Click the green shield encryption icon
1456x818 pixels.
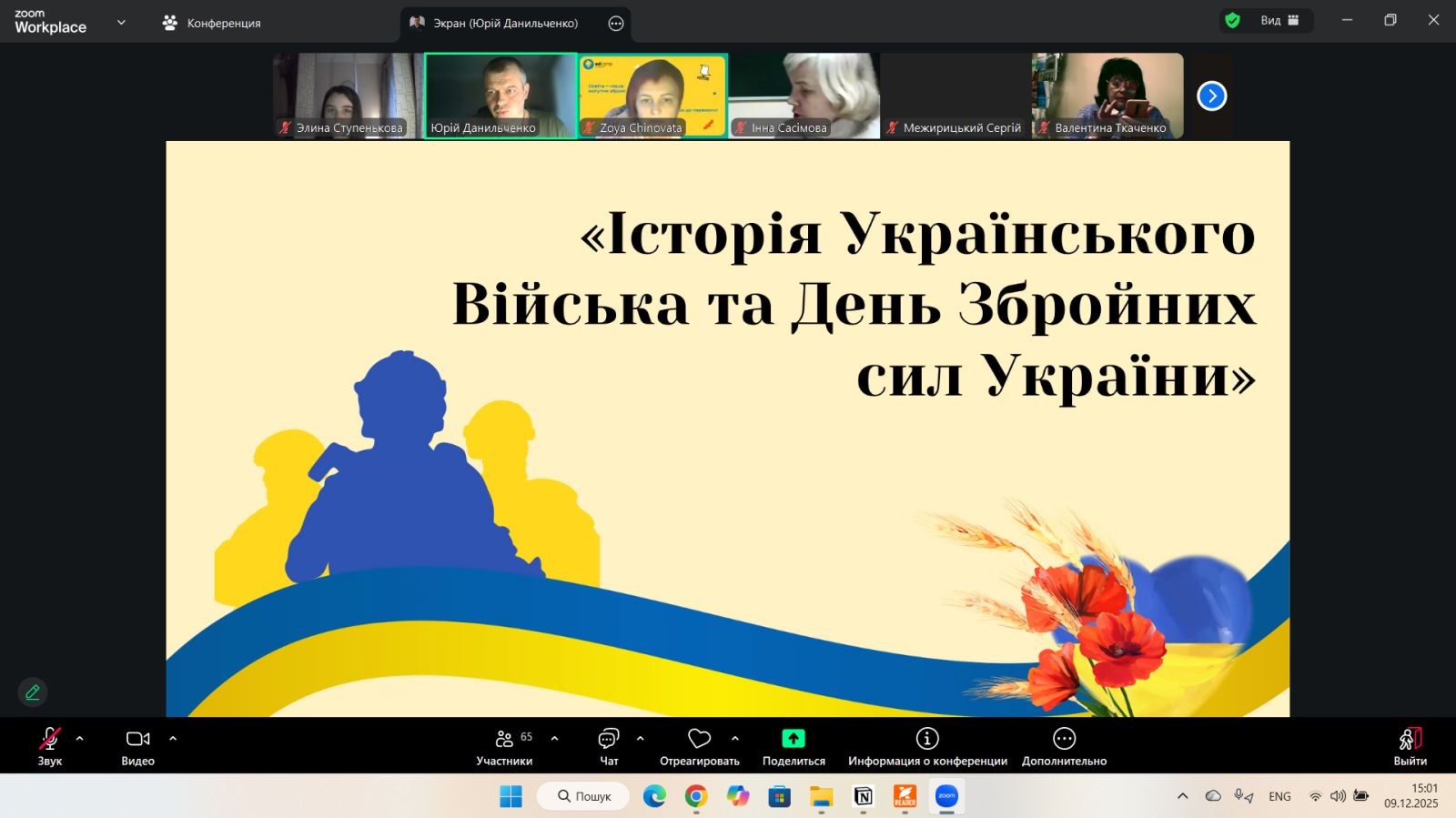1232,20
